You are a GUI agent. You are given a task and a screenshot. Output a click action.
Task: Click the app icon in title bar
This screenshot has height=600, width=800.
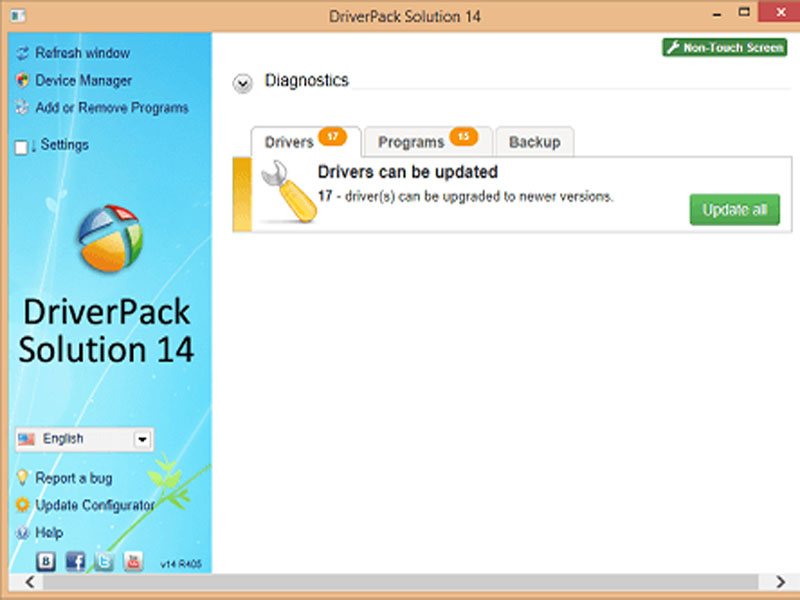[18, 16]
